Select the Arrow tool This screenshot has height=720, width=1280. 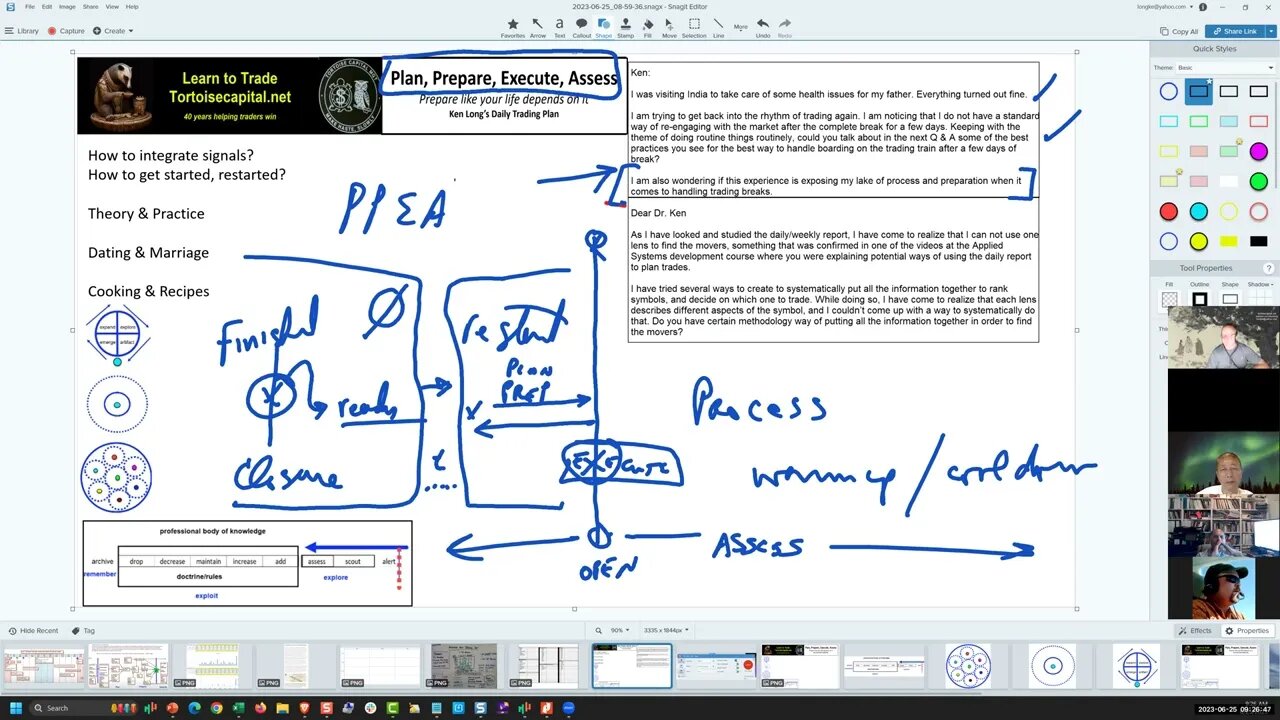coord(538,27)
